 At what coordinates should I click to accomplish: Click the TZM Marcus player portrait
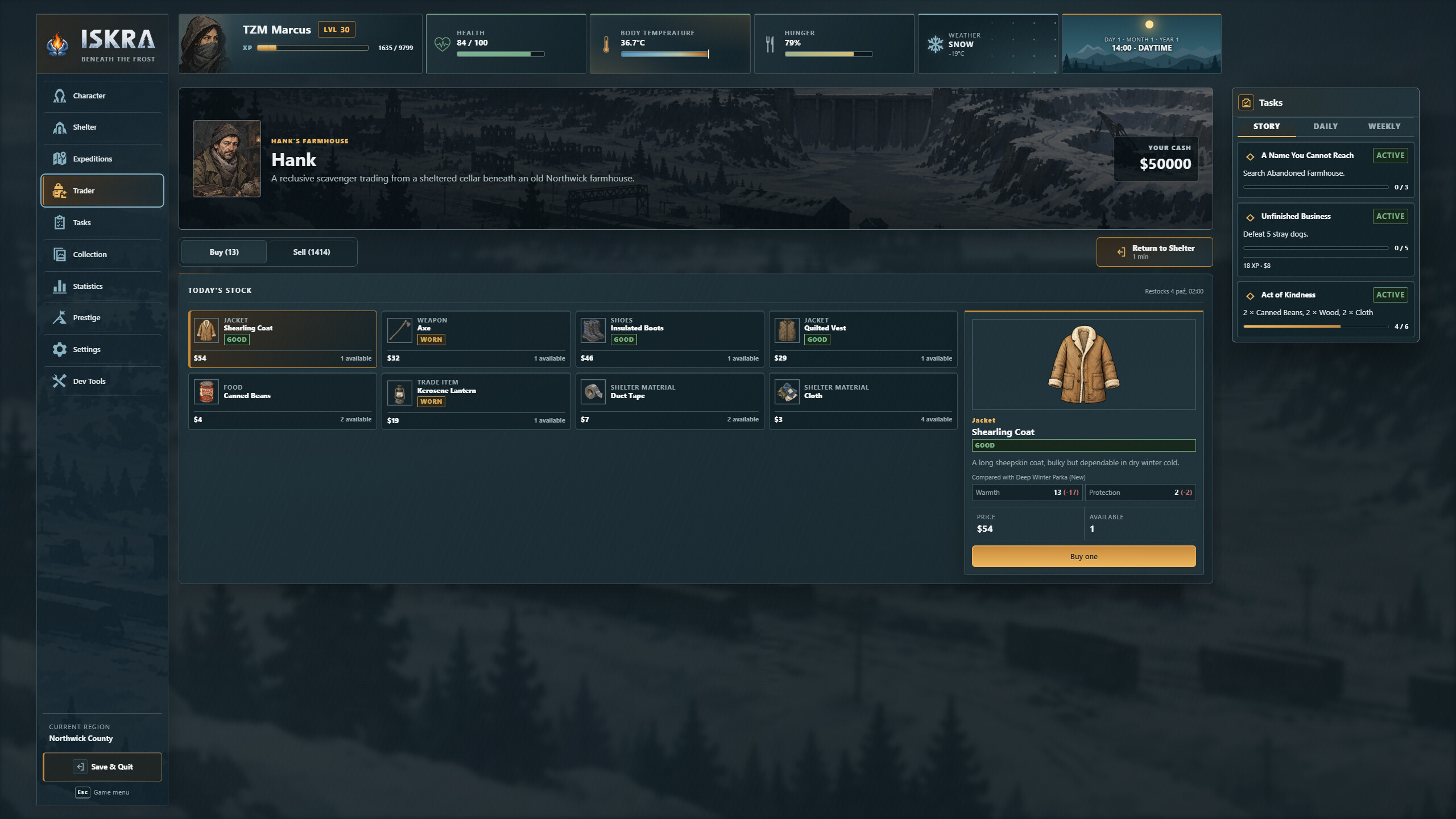tap(206, 44)
